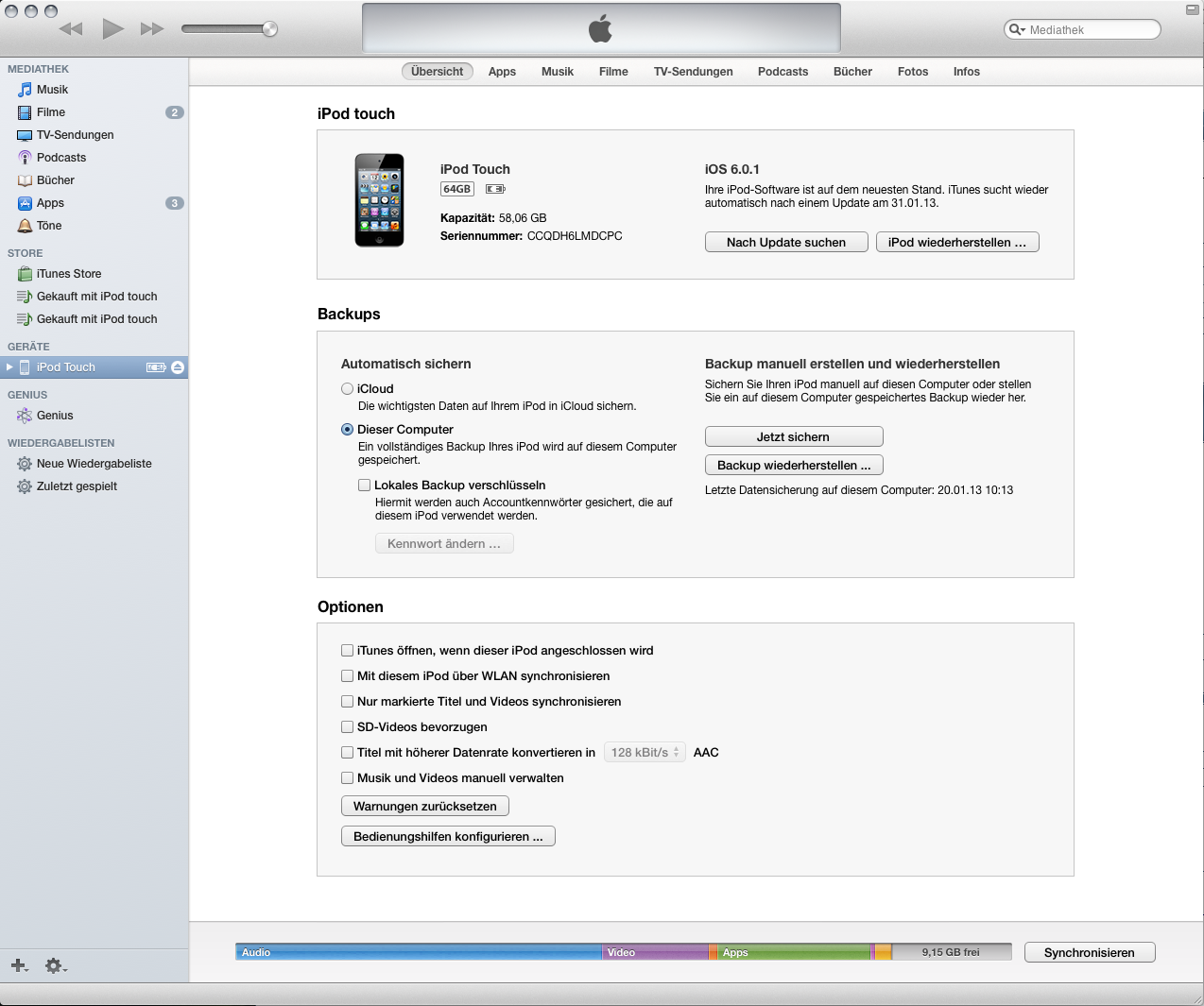The height and width of the screenshot is (1006, 1204).
Task: Click Bedienungshilfen konfigurieren button
Action: tap(448, 836)
